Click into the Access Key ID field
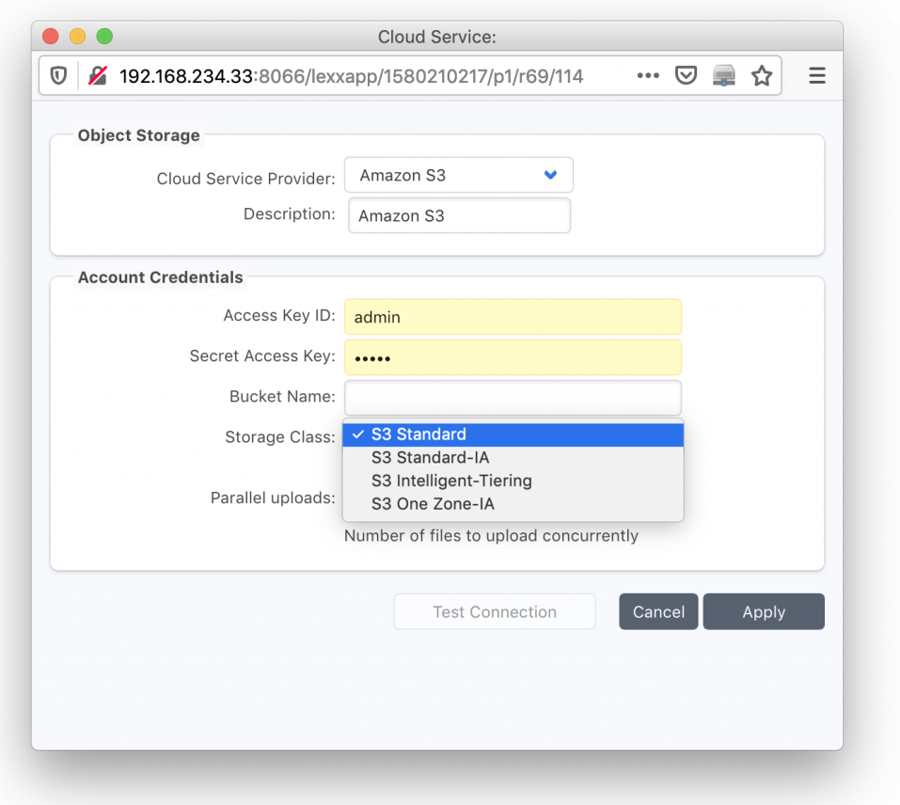Image resolution: width=900 pixels, height=805 pixels. coord(513,317)
